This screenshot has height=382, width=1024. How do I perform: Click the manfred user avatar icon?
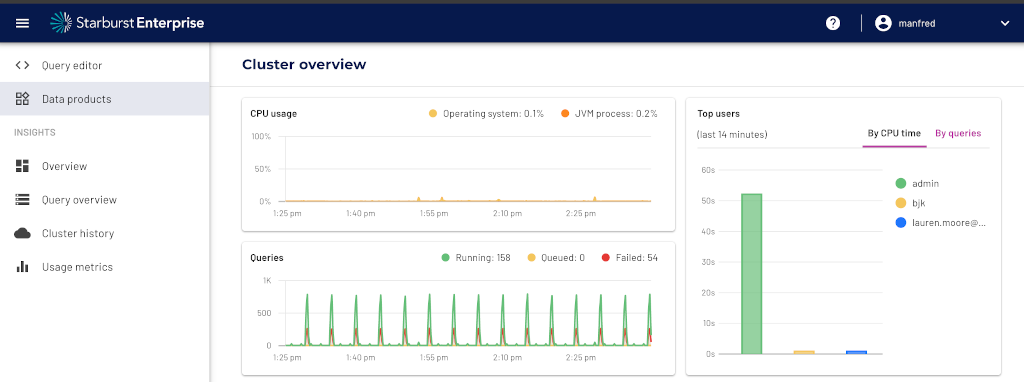883,24
